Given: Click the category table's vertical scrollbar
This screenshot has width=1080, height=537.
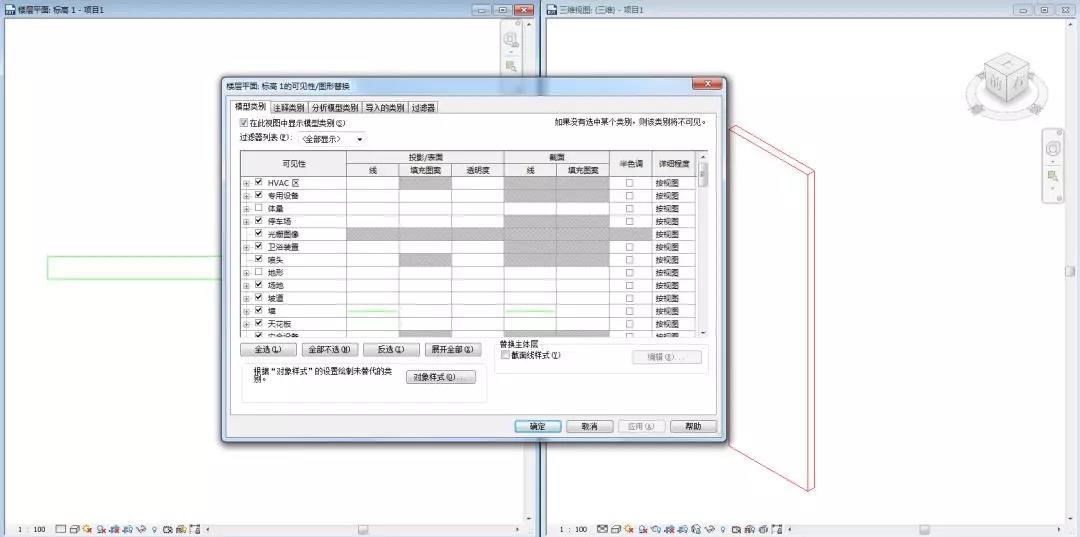Looking at the screenshot, I should tap(702, 250).
